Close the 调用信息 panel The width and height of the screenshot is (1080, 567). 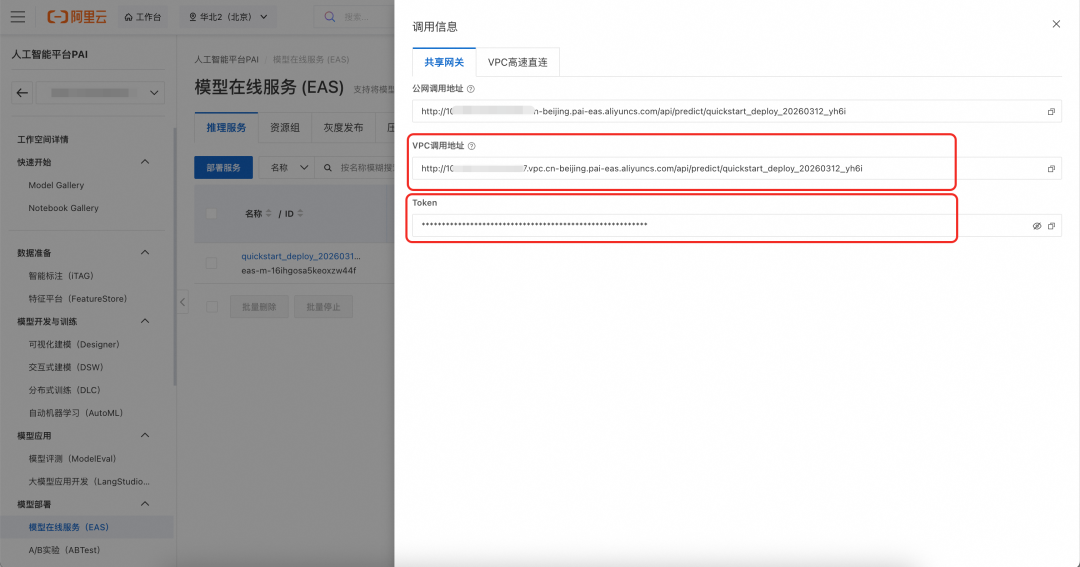click(1056, 24)
